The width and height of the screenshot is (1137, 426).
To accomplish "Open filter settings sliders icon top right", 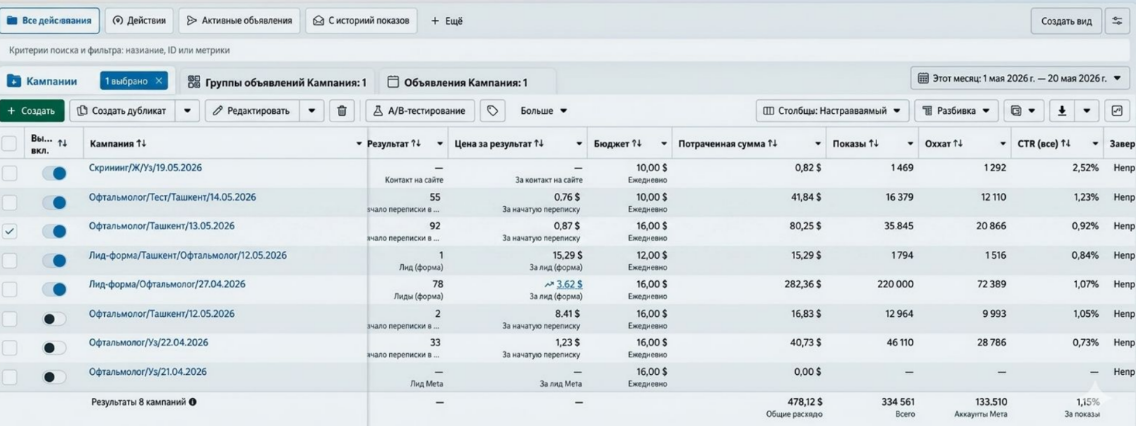I will pyautogui.click(x=1117, y=21).
